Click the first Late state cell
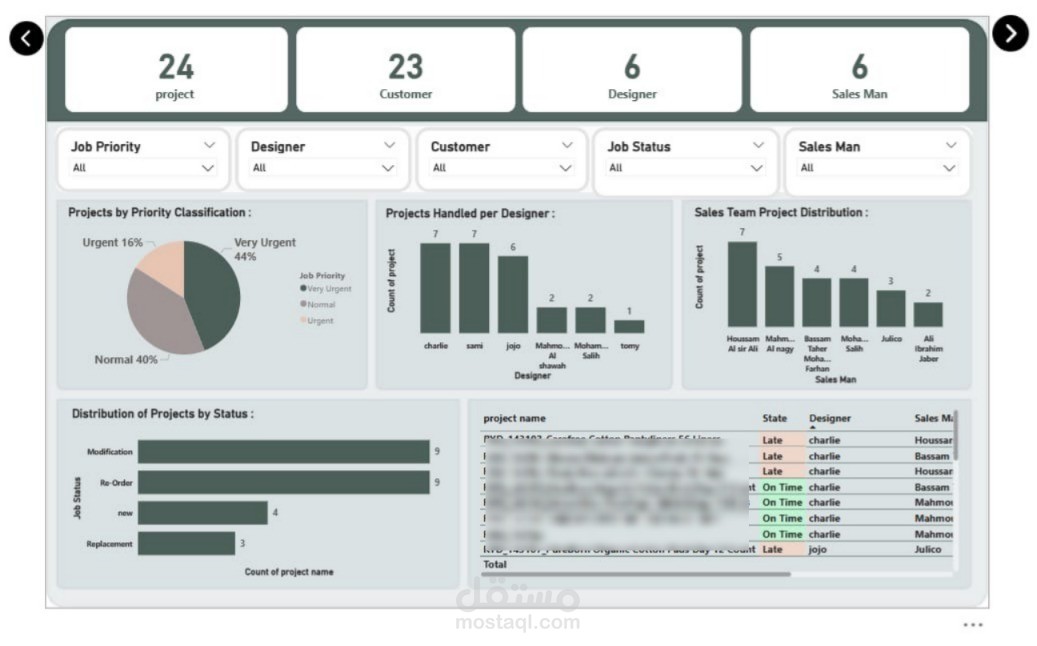 click(783, 440)
